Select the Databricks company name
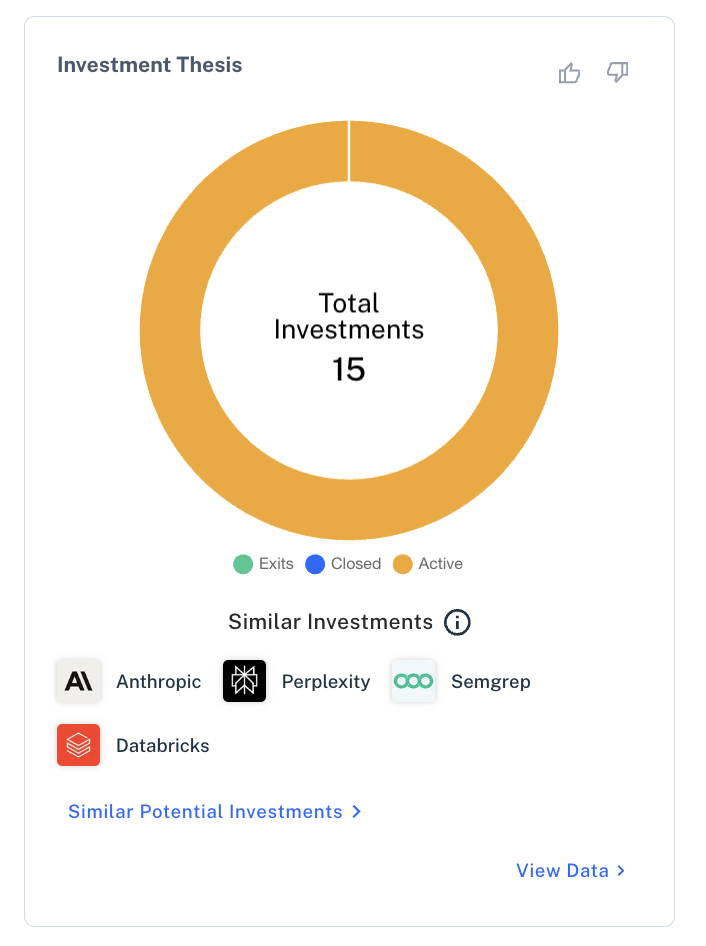This screenshot has height=946, width=706. click(163, 745)
